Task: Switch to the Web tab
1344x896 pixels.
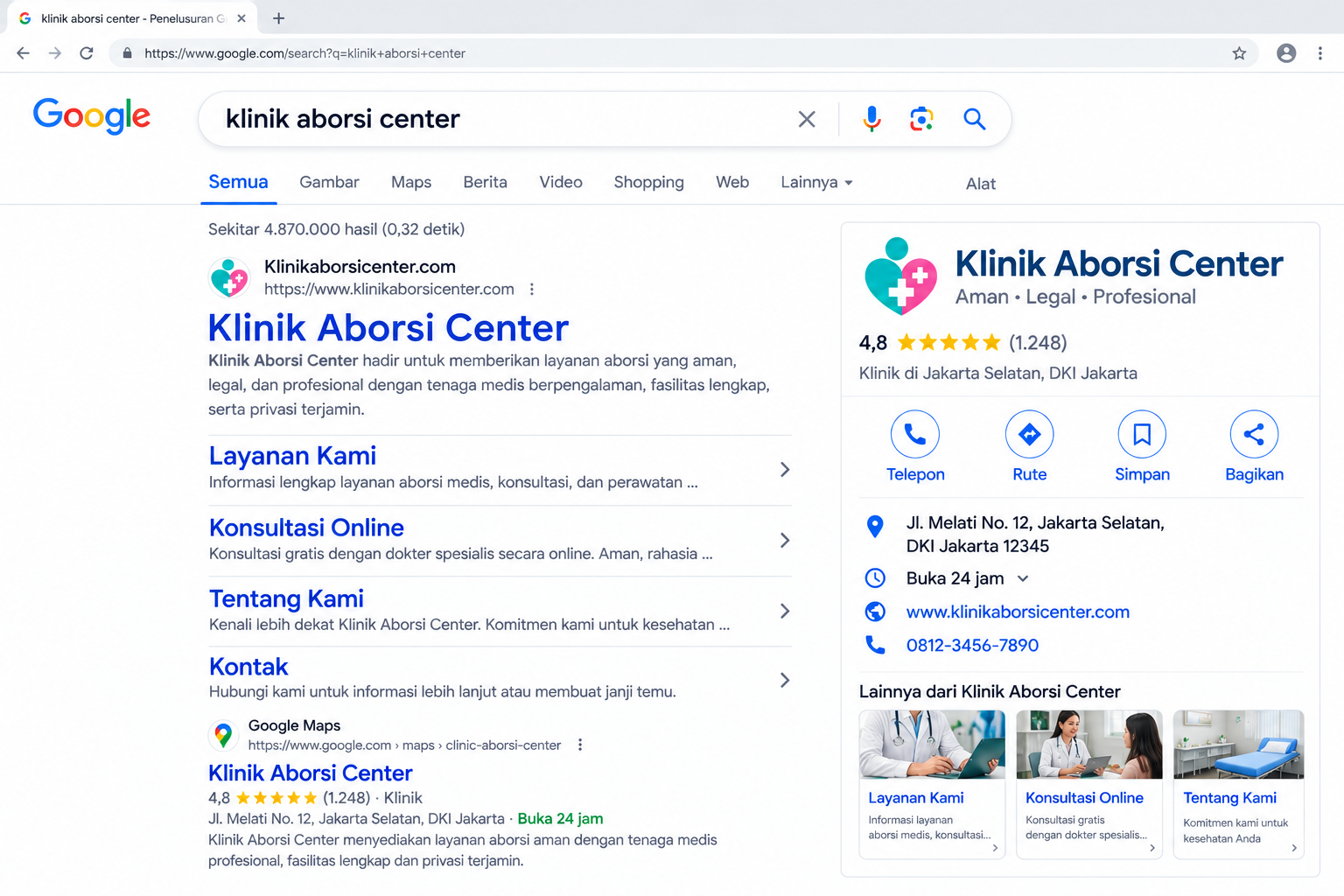Action: (x=732, y=182)
